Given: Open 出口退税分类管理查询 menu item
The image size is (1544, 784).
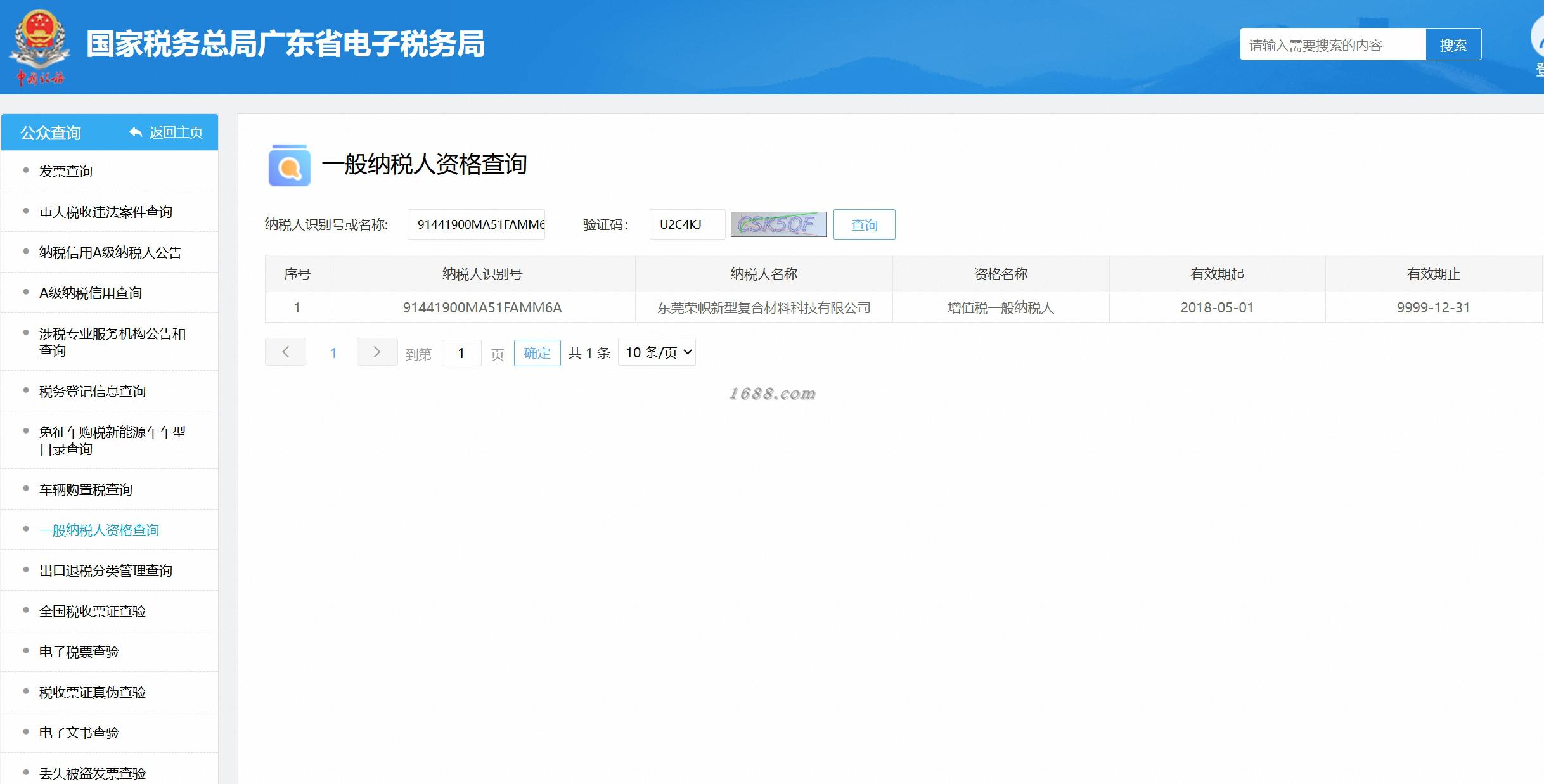Looking at the screenshot, I should pos(106,570).
